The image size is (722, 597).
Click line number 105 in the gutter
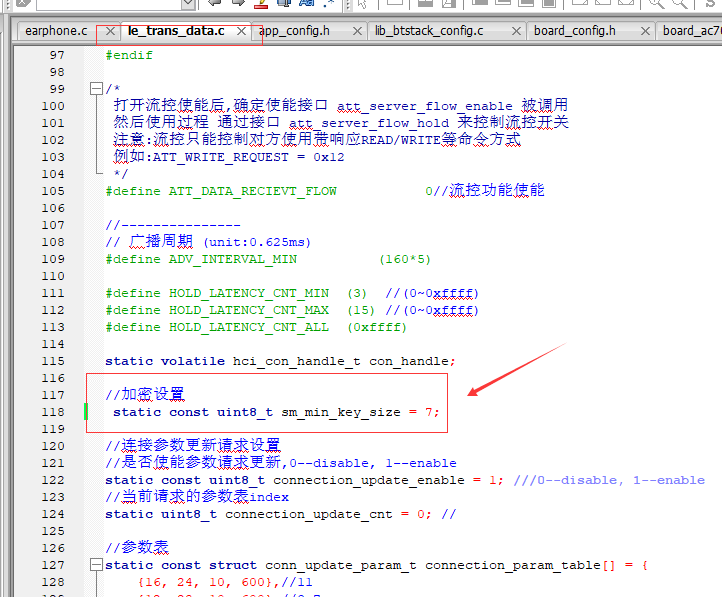click(53, 191)
